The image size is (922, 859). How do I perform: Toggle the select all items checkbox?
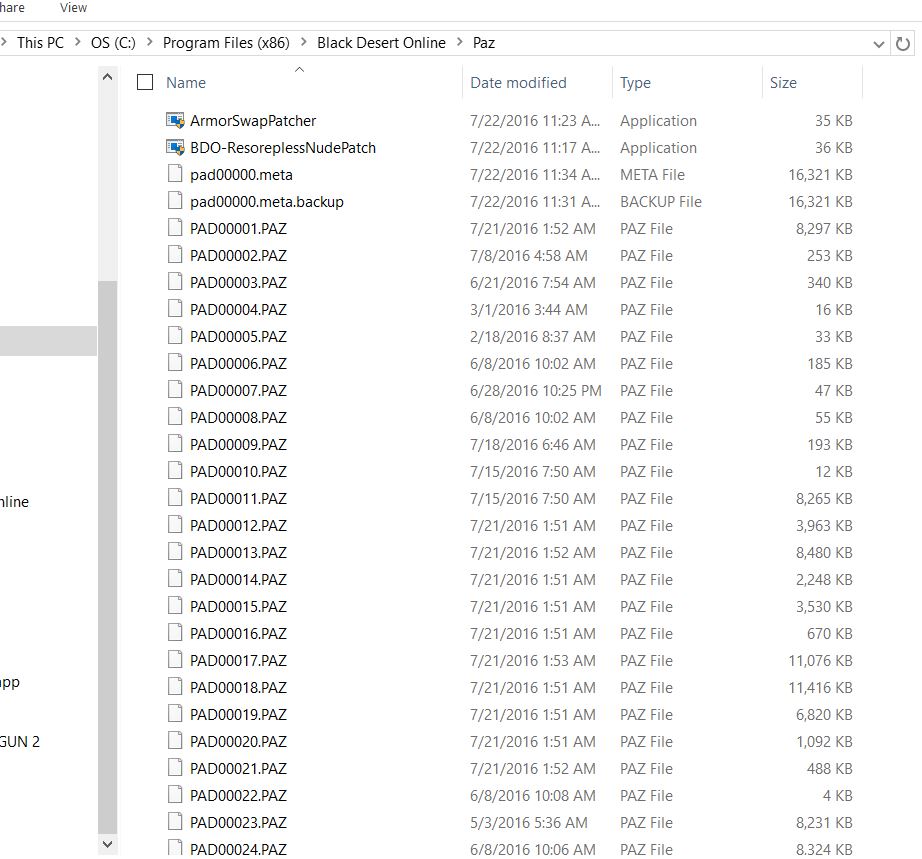click(145, 83)
